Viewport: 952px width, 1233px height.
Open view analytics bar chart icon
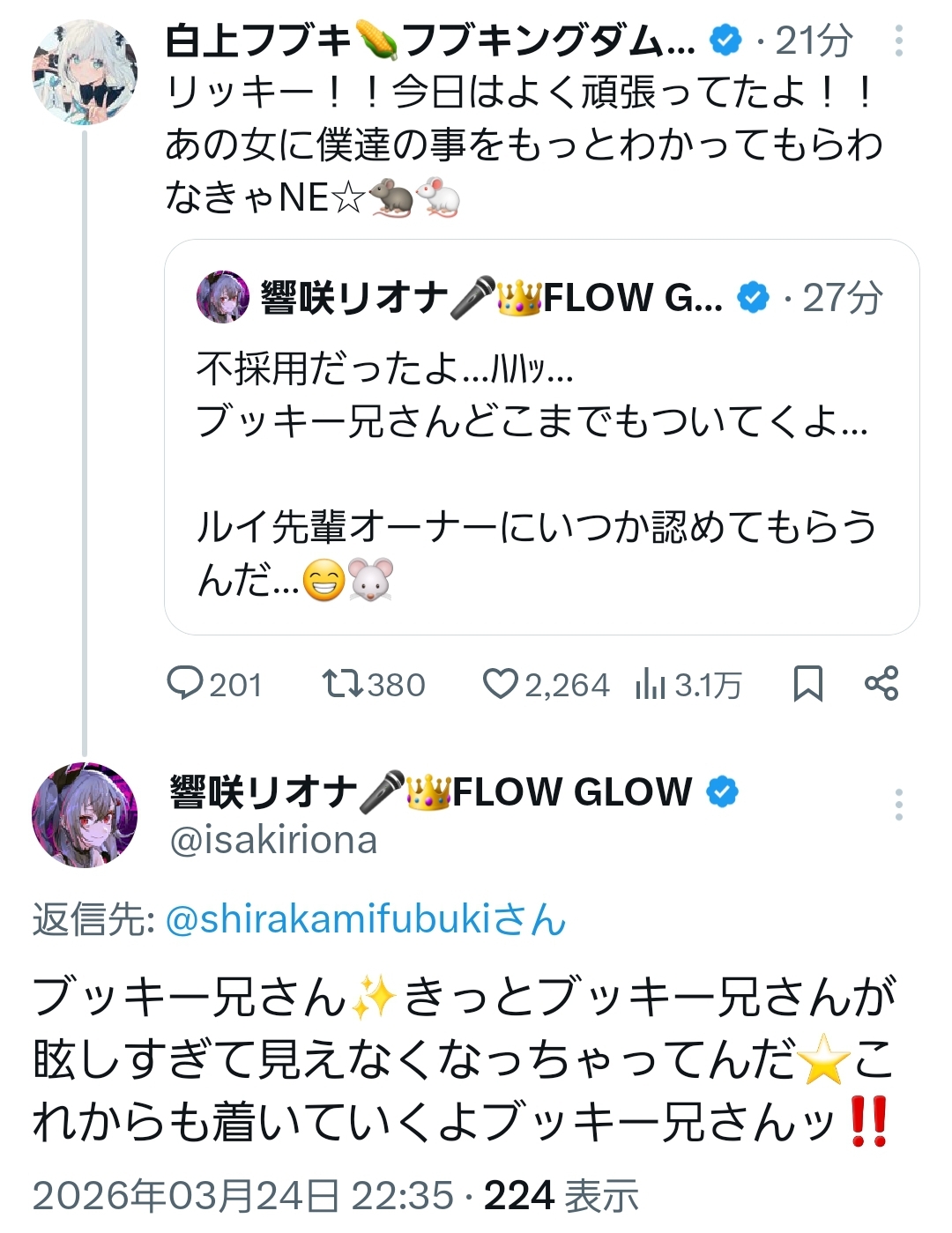pyautogui.click(x=650, y=683)
